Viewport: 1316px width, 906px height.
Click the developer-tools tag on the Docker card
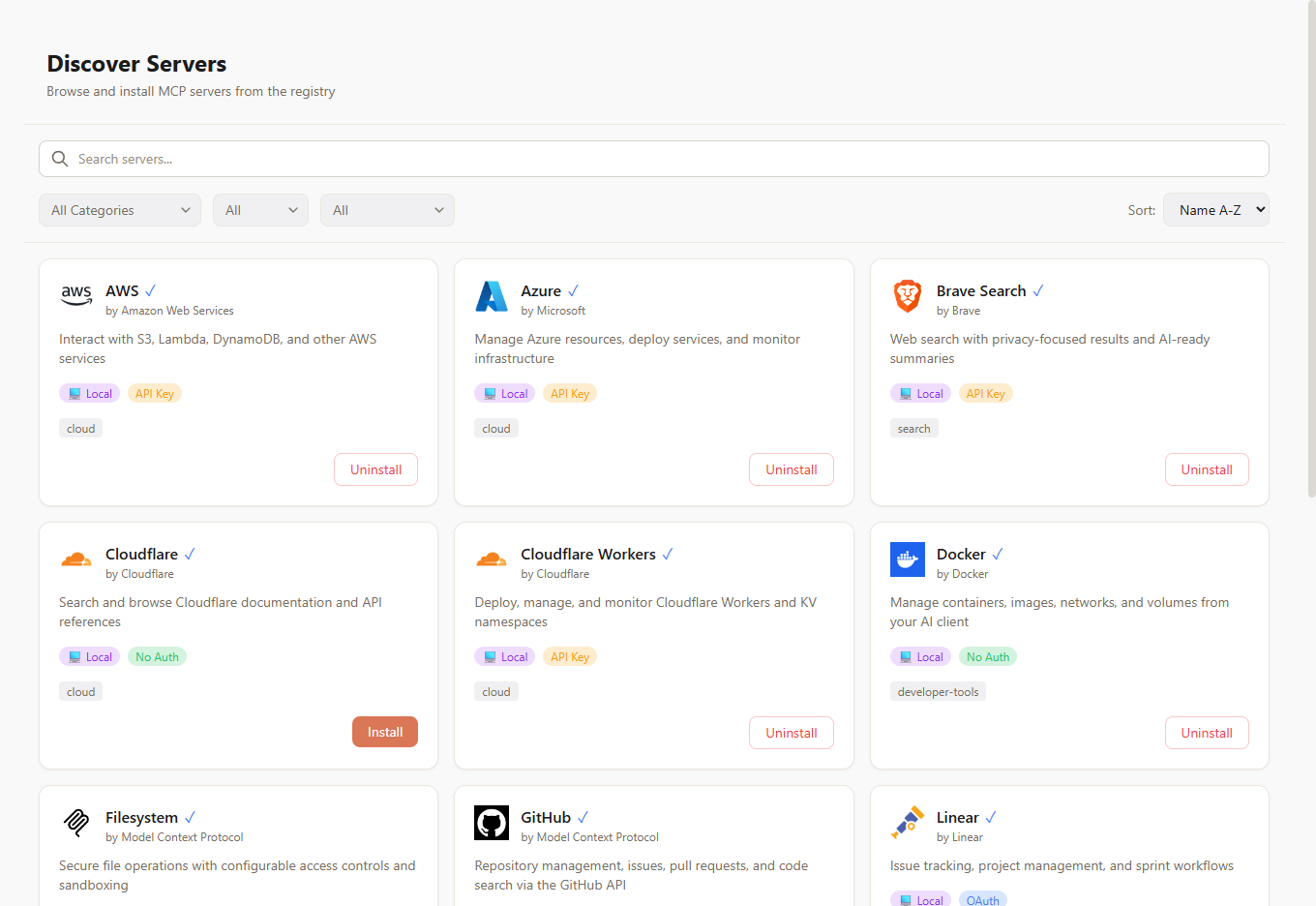938,691
